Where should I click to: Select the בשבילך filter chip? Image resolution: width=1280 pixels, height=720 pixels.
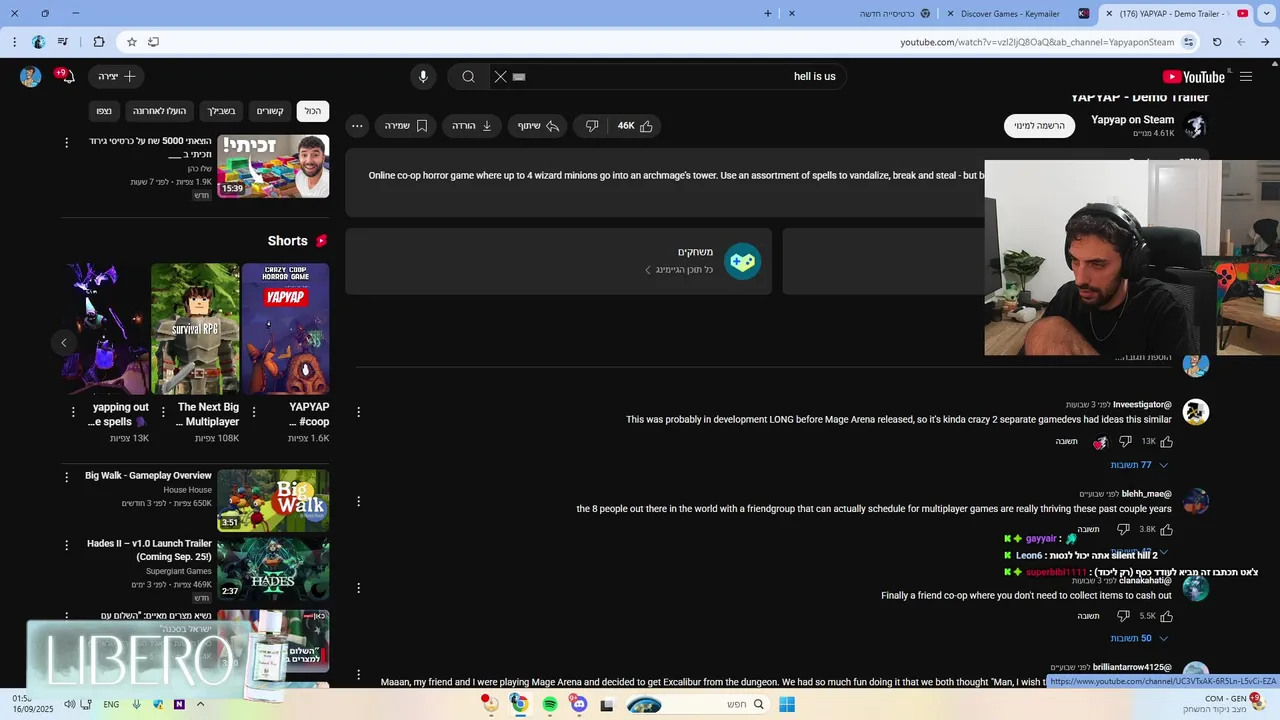(x=221, y=111)
